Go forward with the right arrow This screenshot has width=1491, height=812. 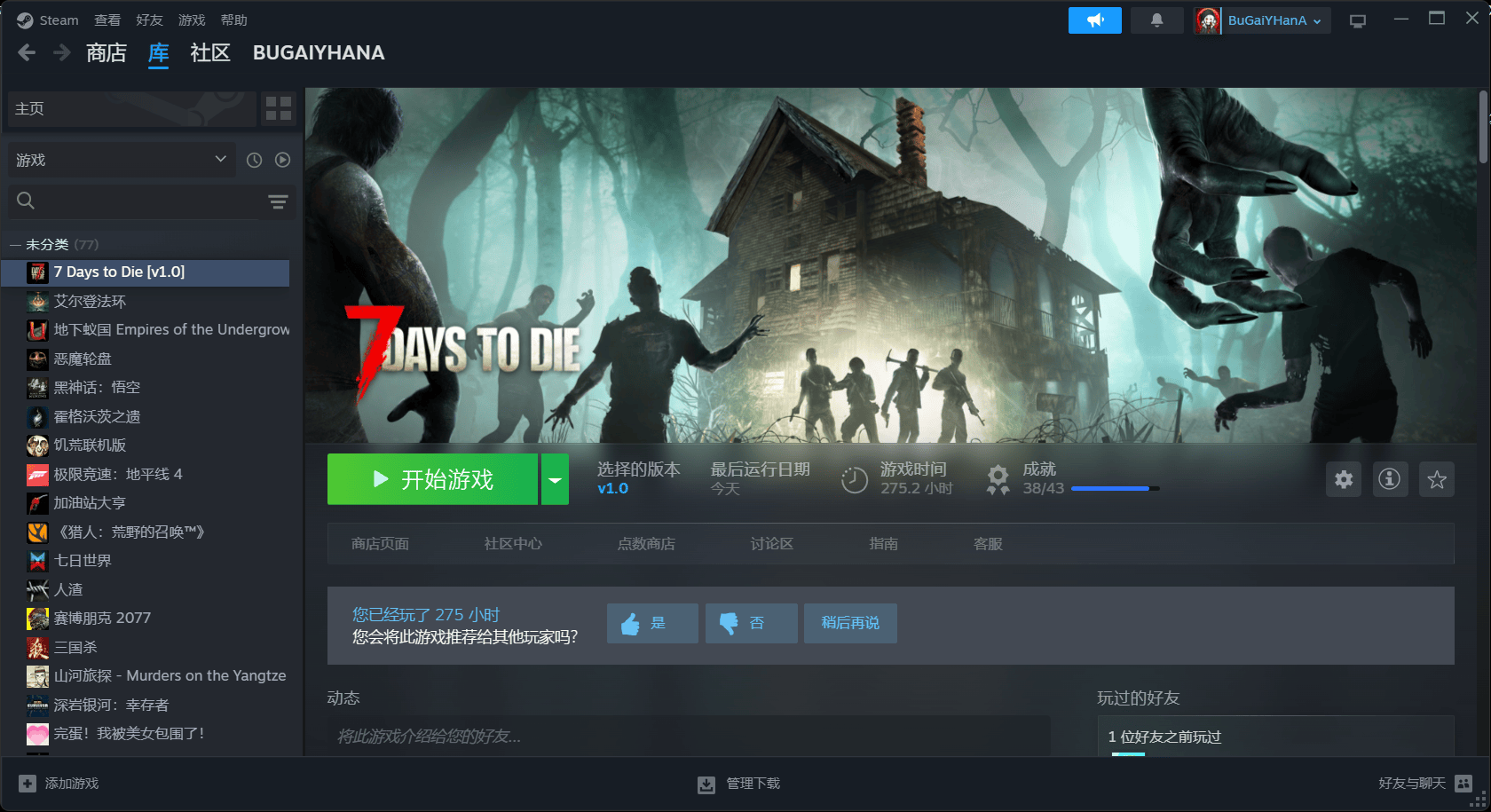point(61,53)
